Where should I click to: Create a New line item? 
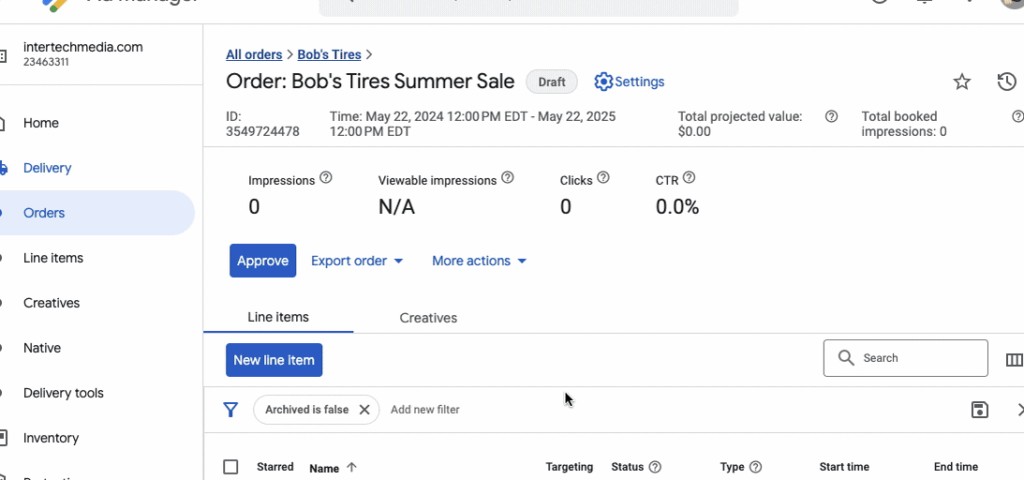point(274,360)
